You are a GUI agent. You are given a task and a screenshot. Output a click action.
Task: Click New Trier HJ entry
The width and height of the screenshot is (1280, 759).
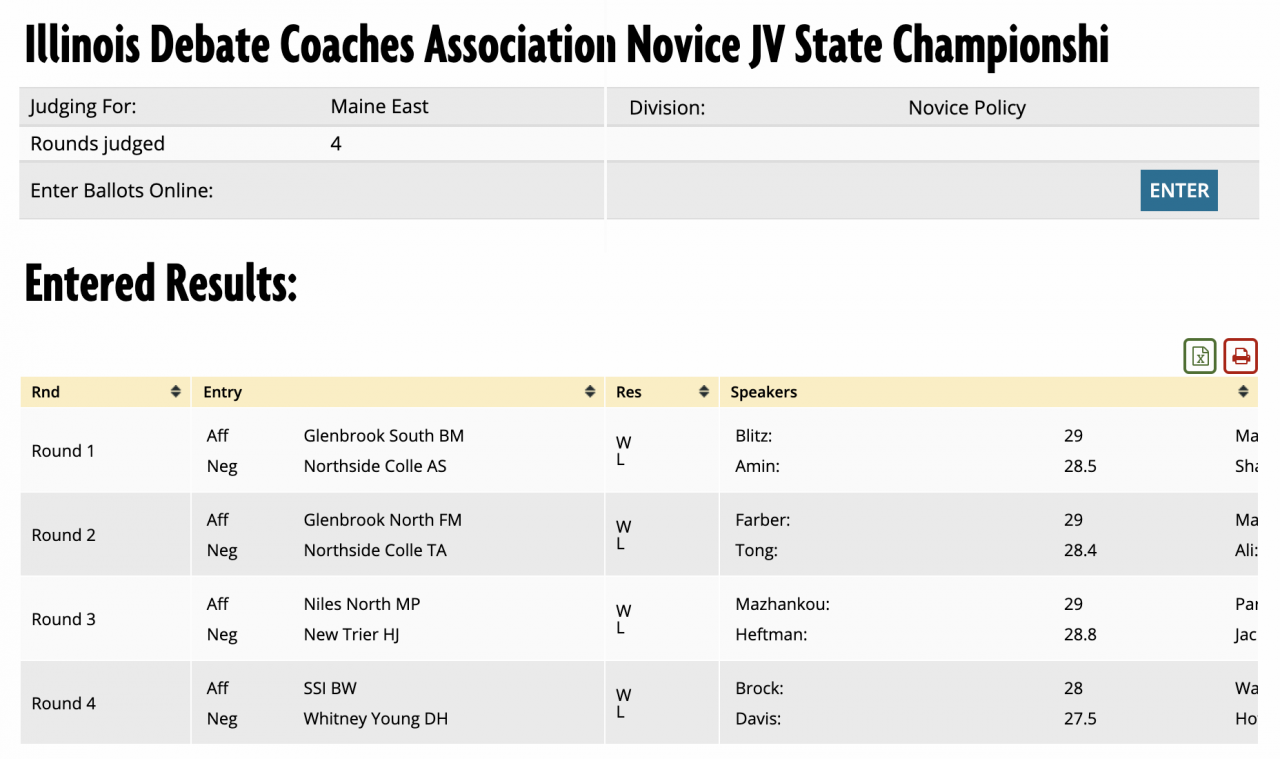coord(351,634)
